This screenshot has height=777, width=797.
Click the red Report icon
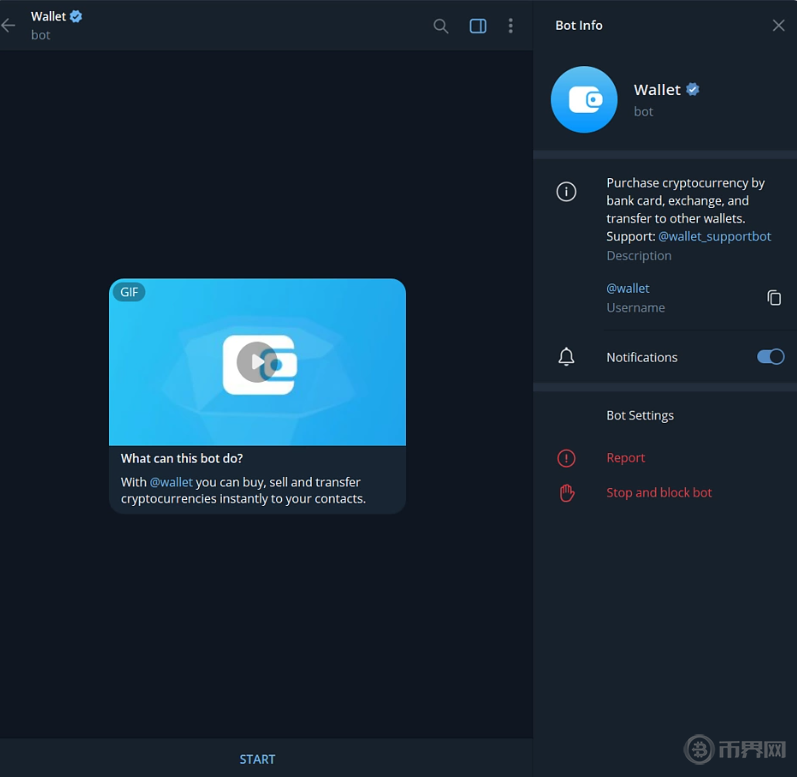566,458
